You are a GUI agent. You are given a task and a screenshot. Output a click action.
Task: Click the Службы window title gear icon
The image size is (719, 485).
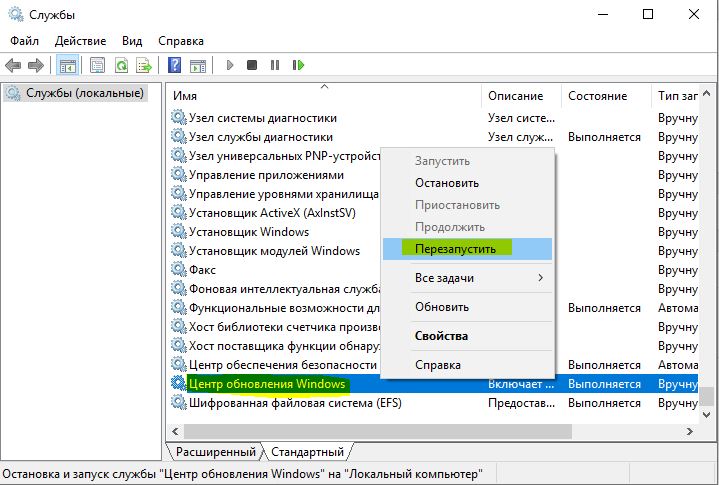coord(16,14)
